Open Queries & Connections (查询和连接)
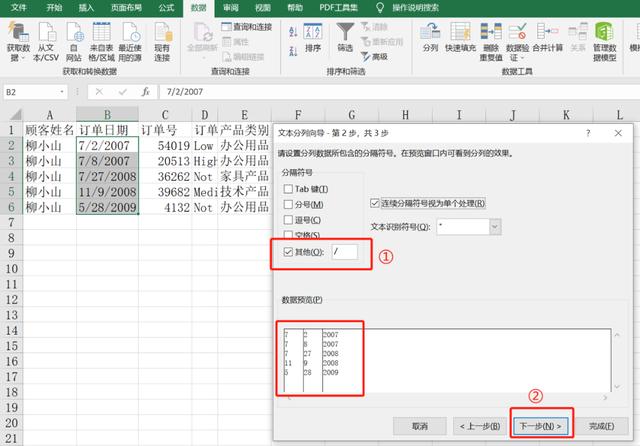 [x=247, y=27]
